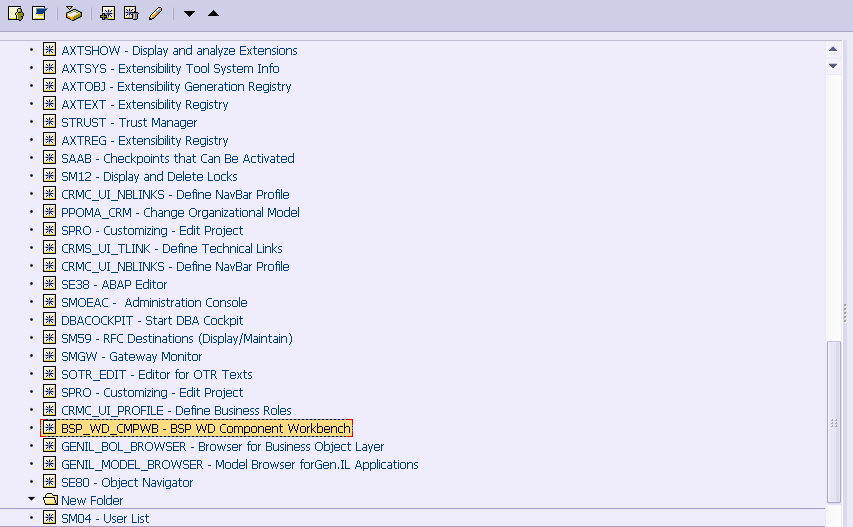Click the favorite icon beside SM04
Viewport: 853px width, 527px height.
[x=50, y=518]
